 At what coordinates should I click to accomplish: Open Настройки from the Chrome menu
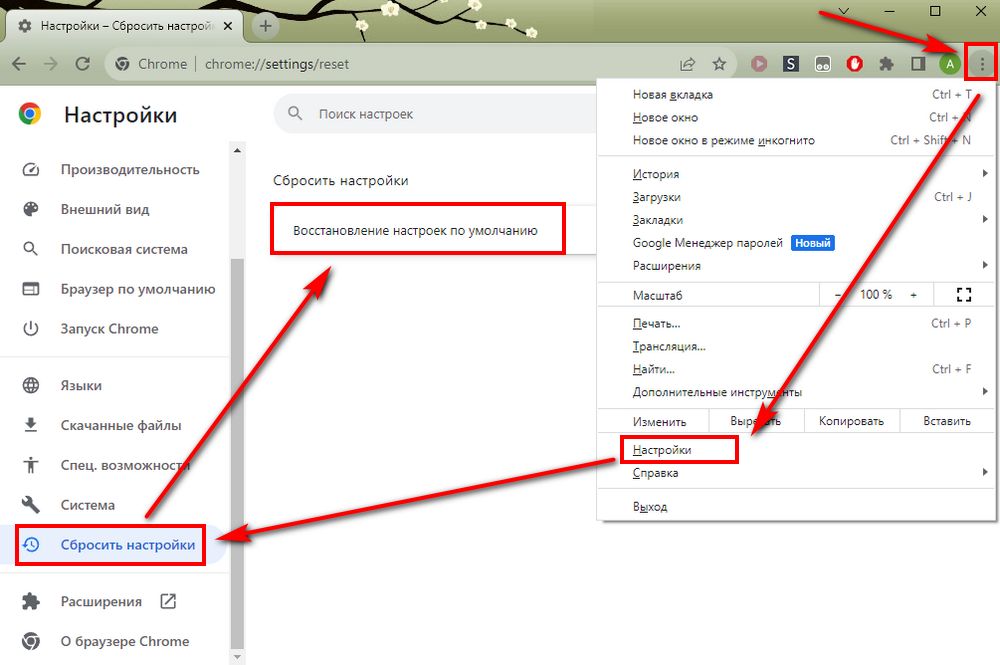(796, 450)
